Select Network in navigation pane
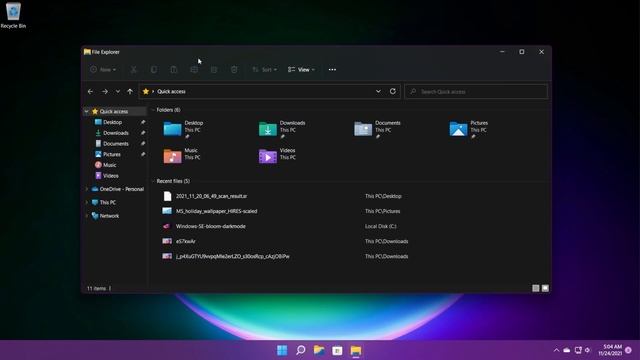The image size is (640, 360). point(109,216)
